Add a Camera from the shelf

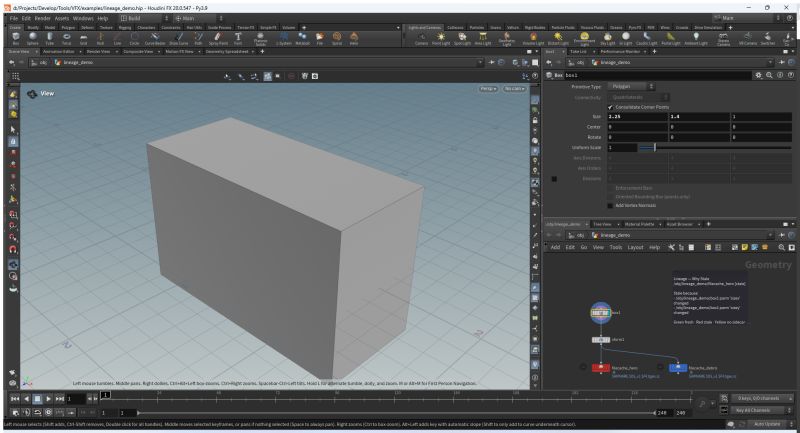[x=421, y=38]
